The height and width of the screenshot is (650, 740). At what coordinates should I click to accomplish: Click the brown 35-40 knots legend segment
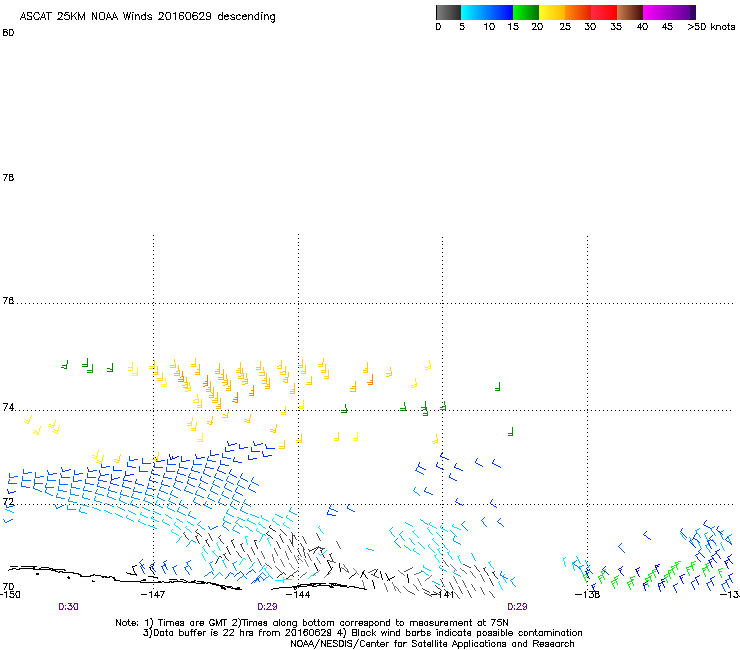tap(630, 12)
